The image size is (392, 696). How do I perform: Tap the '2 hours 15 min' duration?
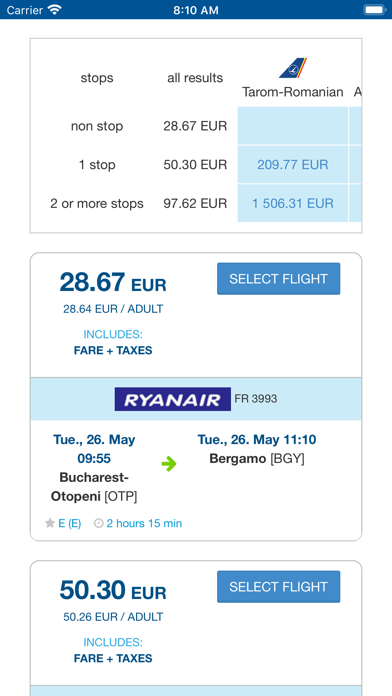144,523
